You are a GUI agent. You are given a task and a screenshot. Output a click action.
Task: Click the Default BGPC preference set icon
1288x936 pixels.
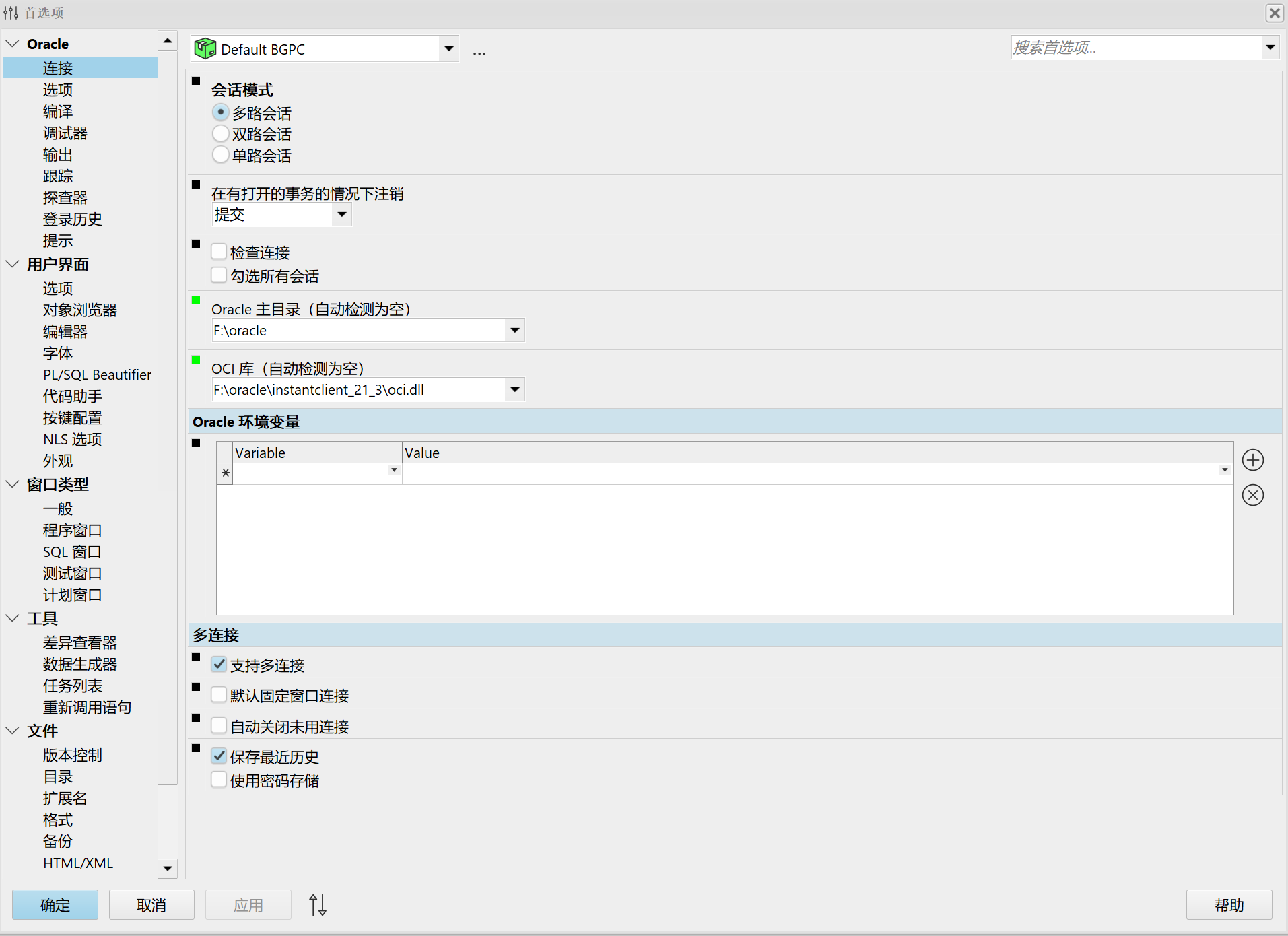205,48
